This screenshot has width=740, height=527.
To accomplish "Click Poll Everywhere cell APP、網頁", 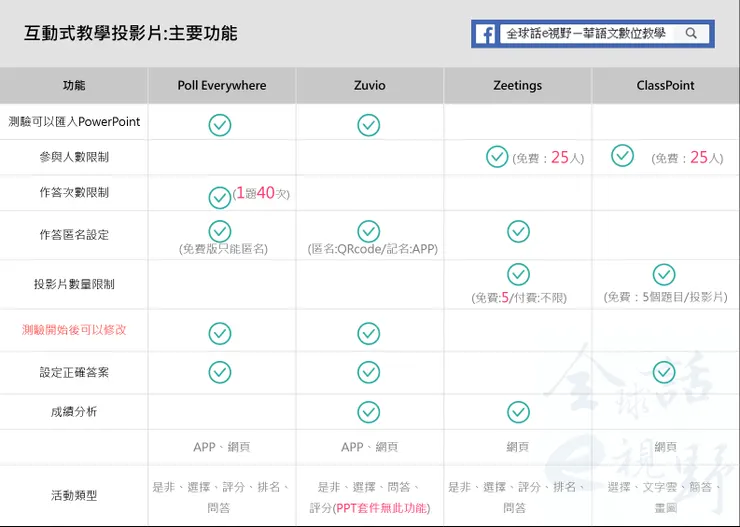I will (222, 447).
